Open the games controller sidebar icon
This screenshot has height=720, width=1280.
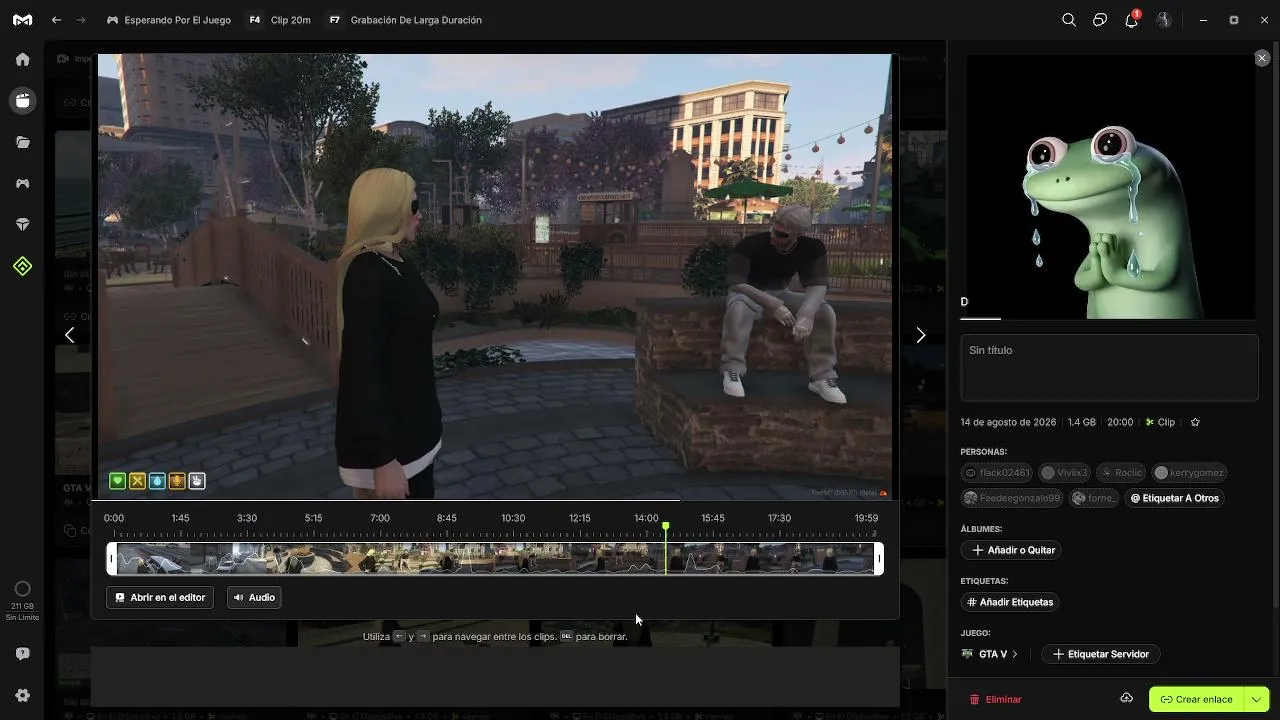tap(22, 183)
